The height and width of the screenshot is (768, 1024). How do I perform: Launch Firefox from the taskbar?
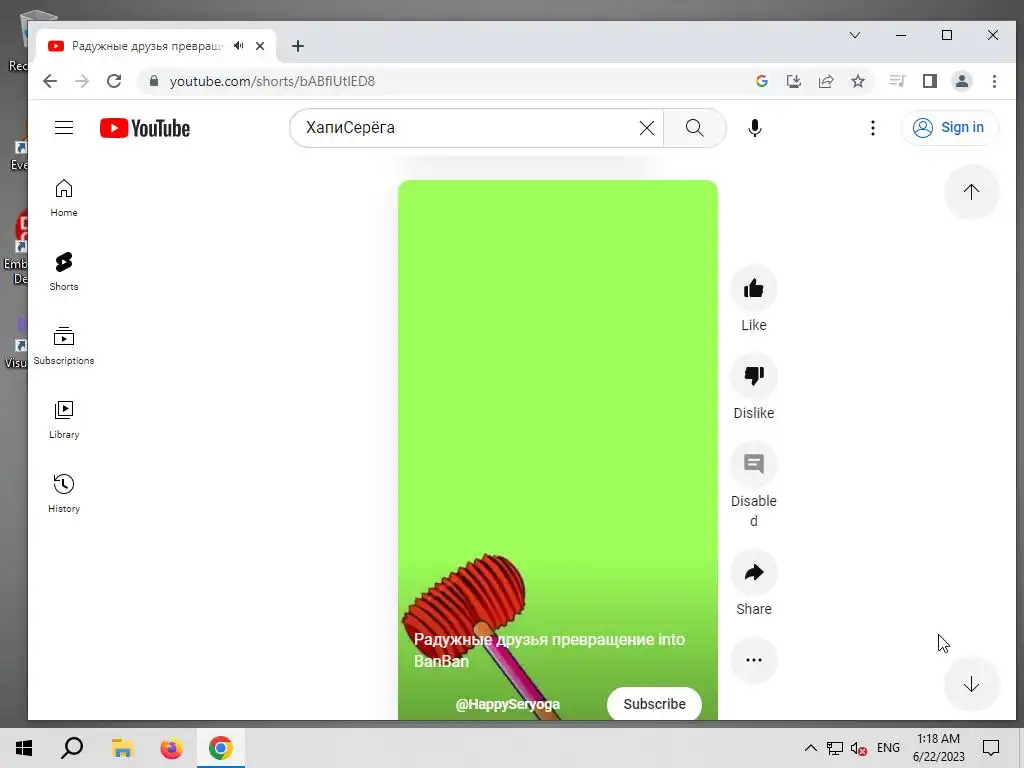coord(171,748)
